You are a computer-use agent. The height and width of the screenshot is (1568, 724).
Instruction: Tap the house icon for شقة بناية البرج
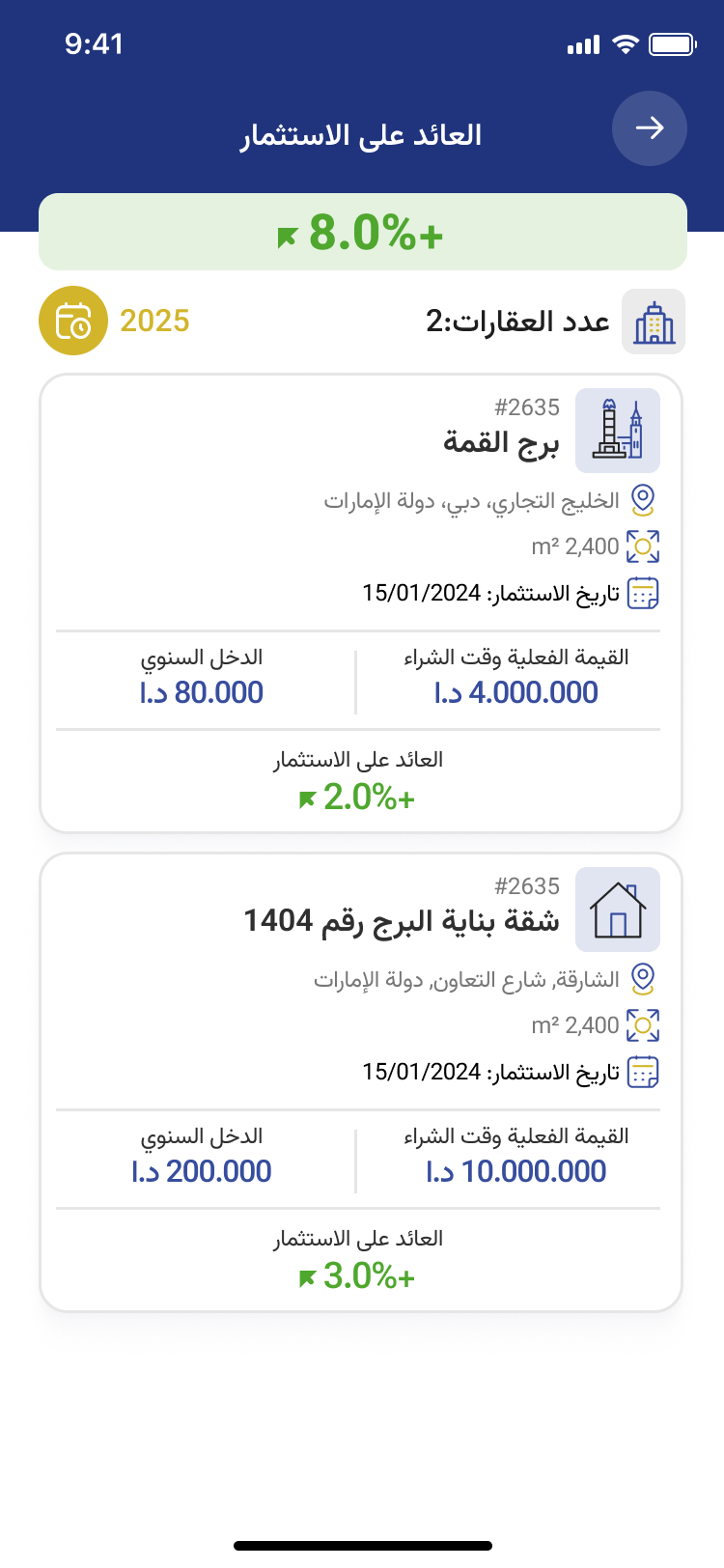point(618,910)
